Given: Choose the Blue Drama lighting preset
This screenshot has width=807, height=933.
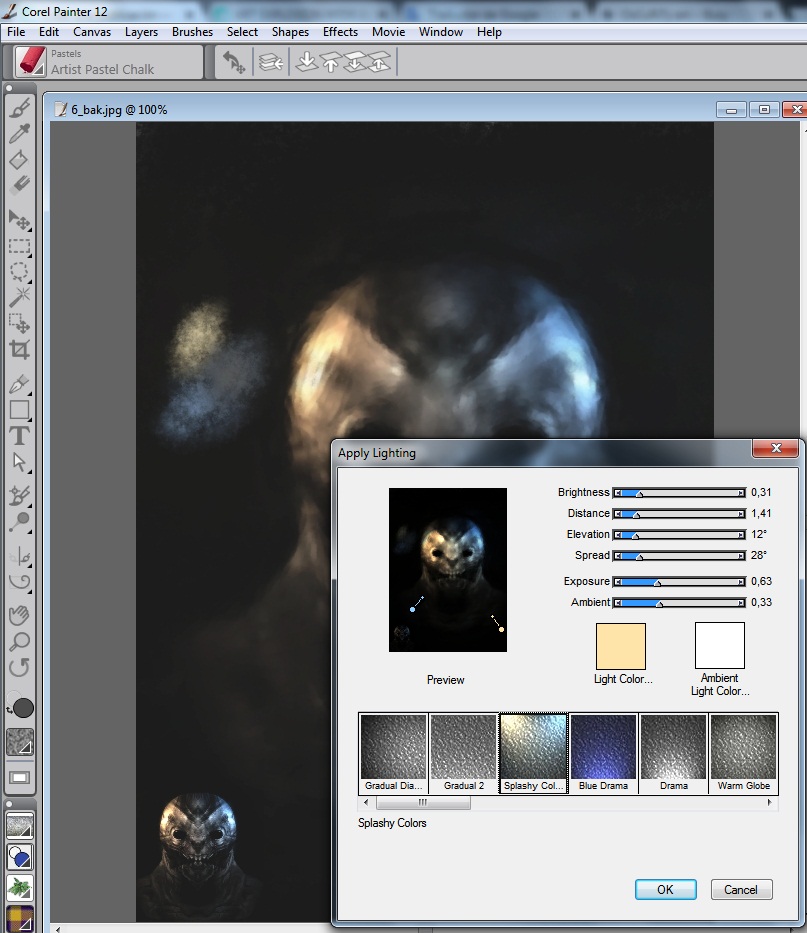Looking at the screenshot, I should [x=603, y=753].
